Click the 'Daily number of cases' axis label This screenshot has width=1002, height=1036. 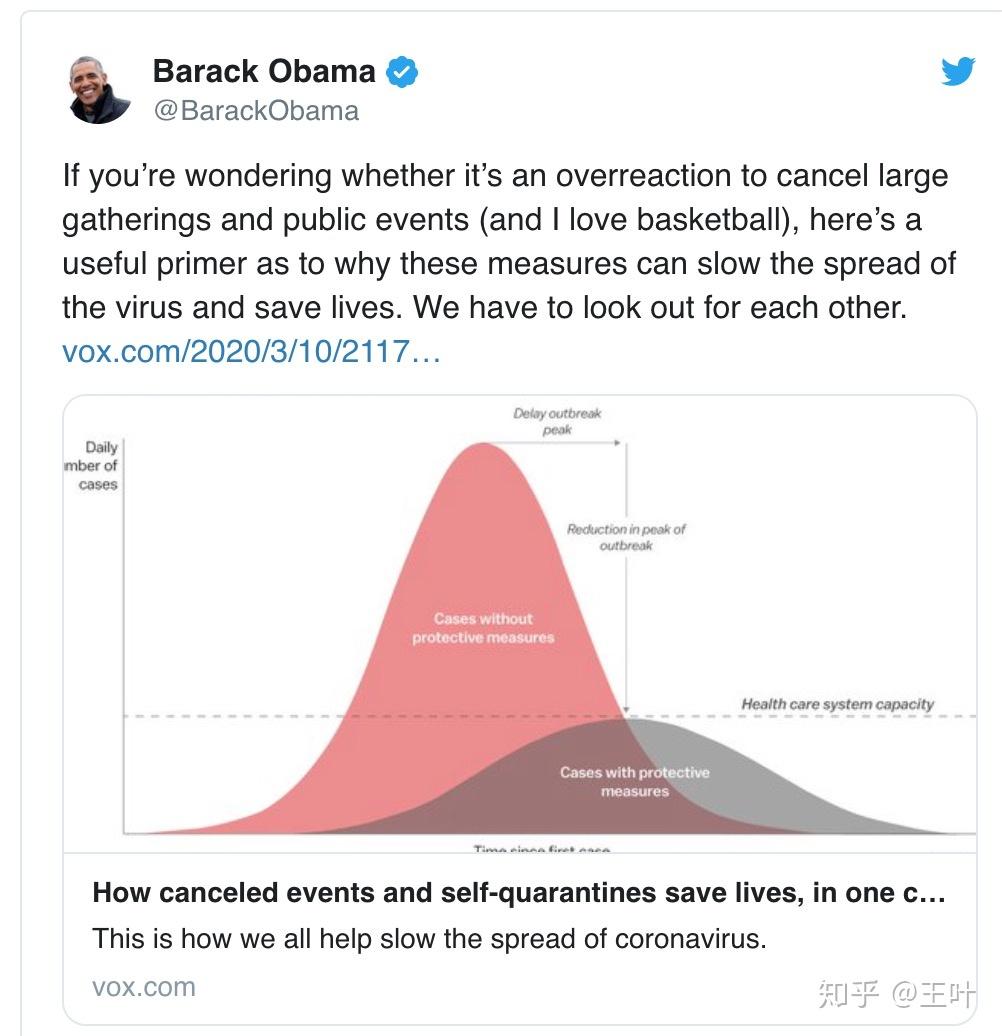point(98,466)
